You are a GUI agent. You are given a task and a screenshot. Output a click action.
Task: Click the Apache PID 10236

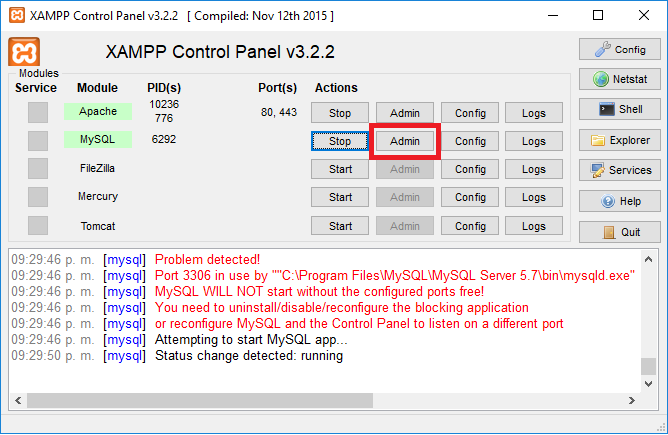(x=164, y=104)
